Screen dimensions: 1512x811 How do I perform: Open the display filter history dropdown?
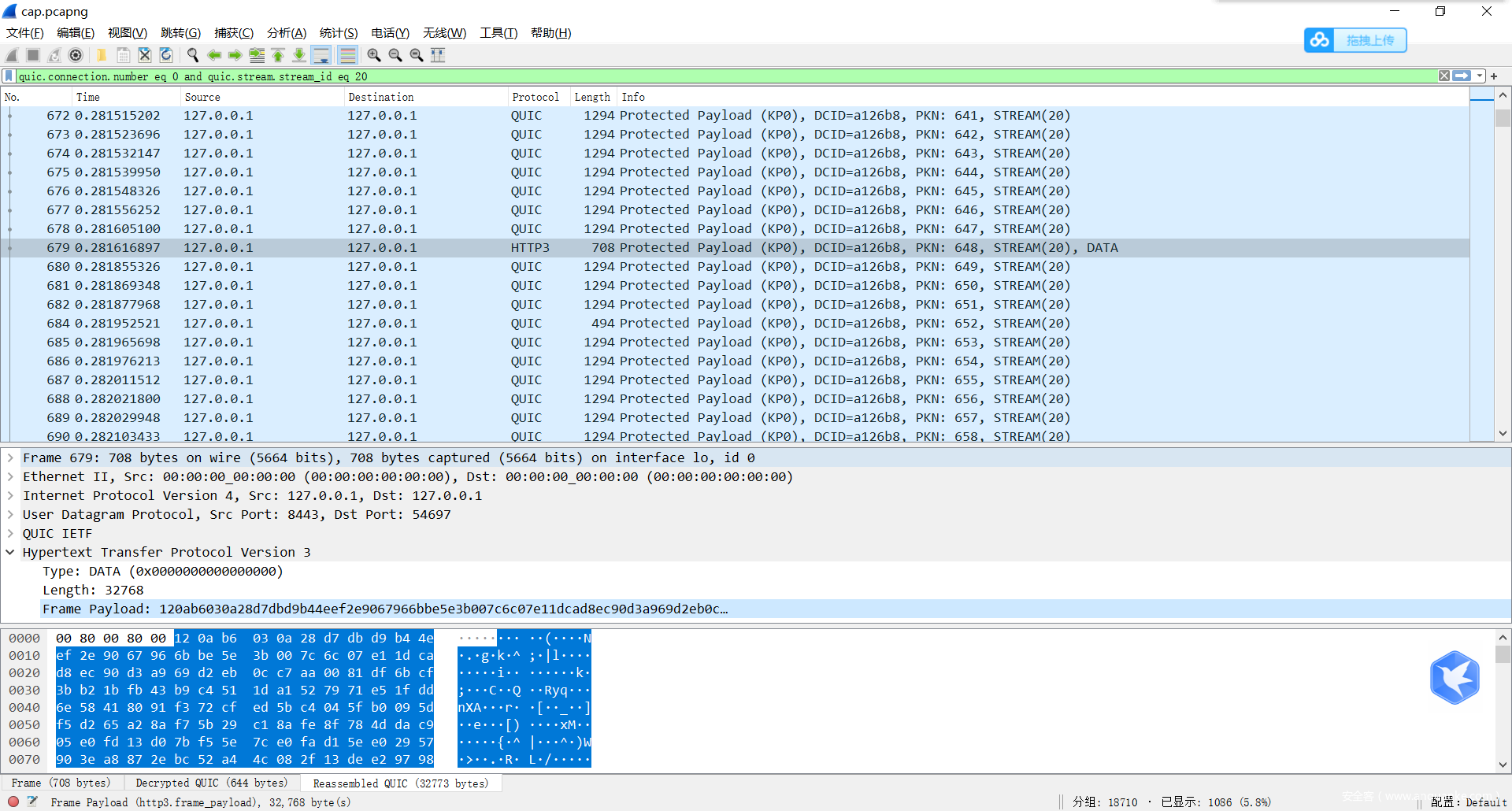coord(1480,76)
